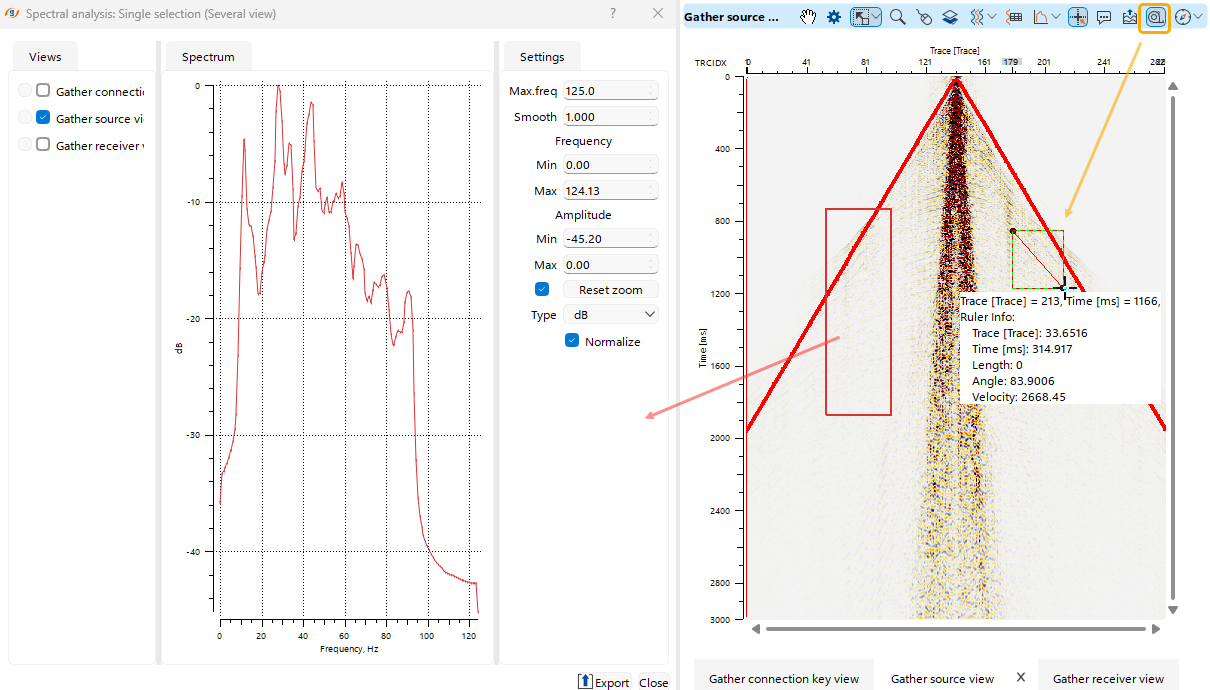This screenshot has width=1210, height=690.
Task: Switch to Gather receiver view tab
Action: click(1107, 679)
